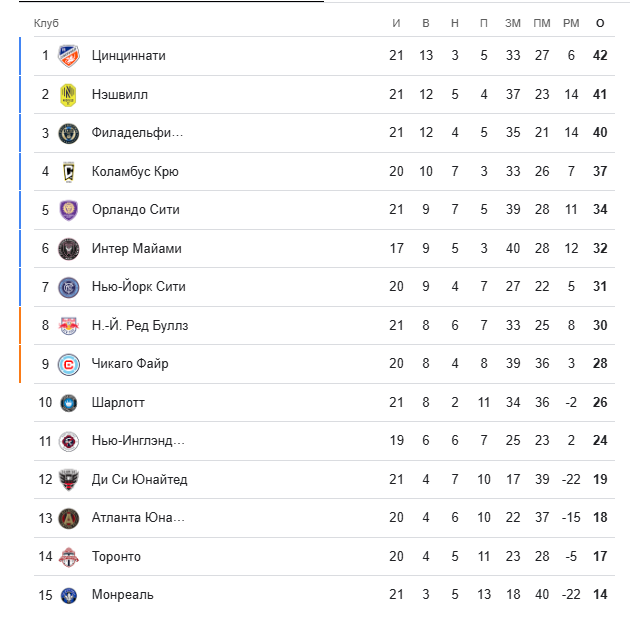Click the РМ goal difference header

coord(571,23)
